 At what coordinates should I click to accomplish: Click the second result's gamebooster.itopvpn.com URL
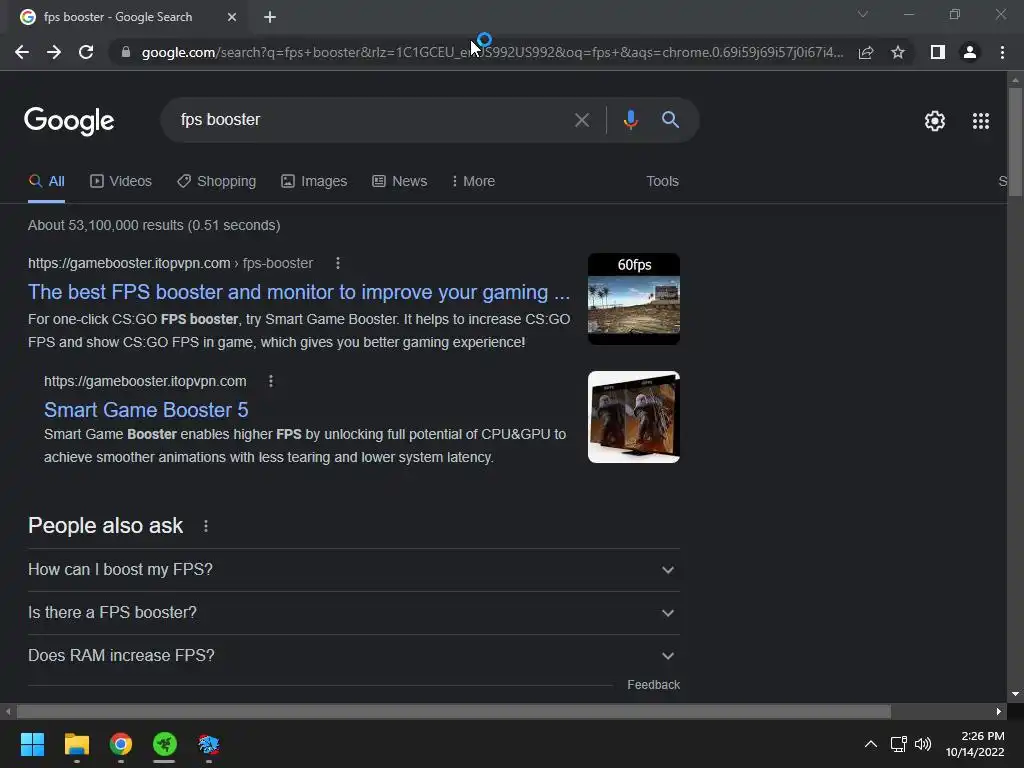pos(145,381)
